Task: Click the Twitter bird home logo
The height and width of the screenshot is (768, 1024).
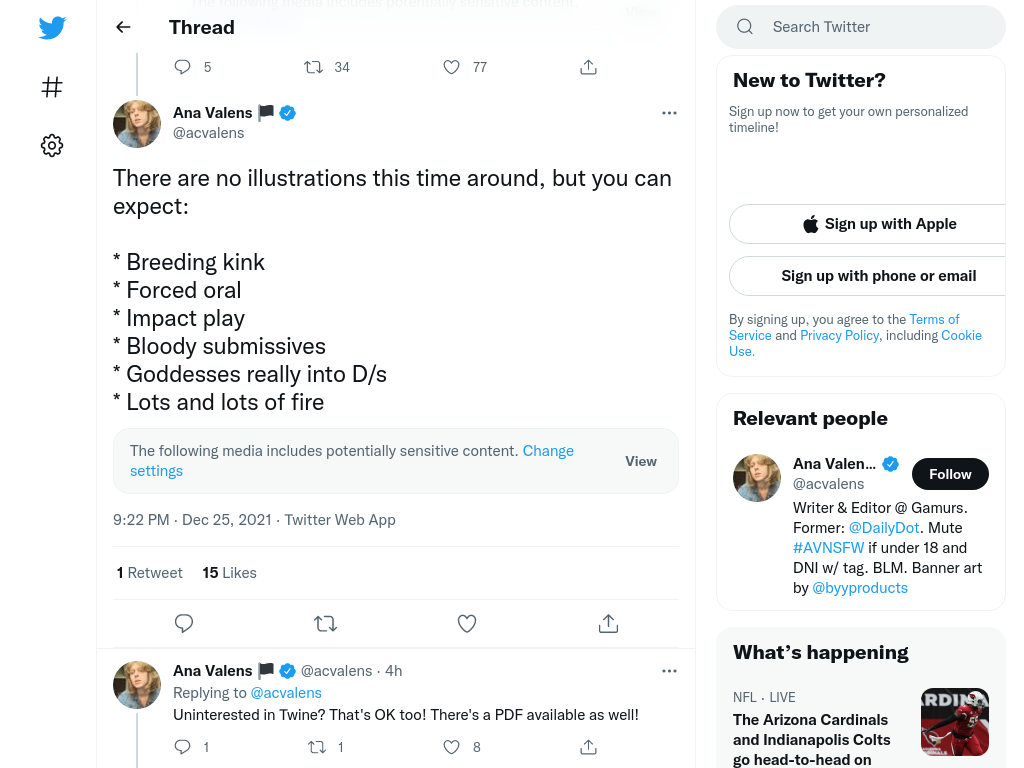Action: pos(52,28)
